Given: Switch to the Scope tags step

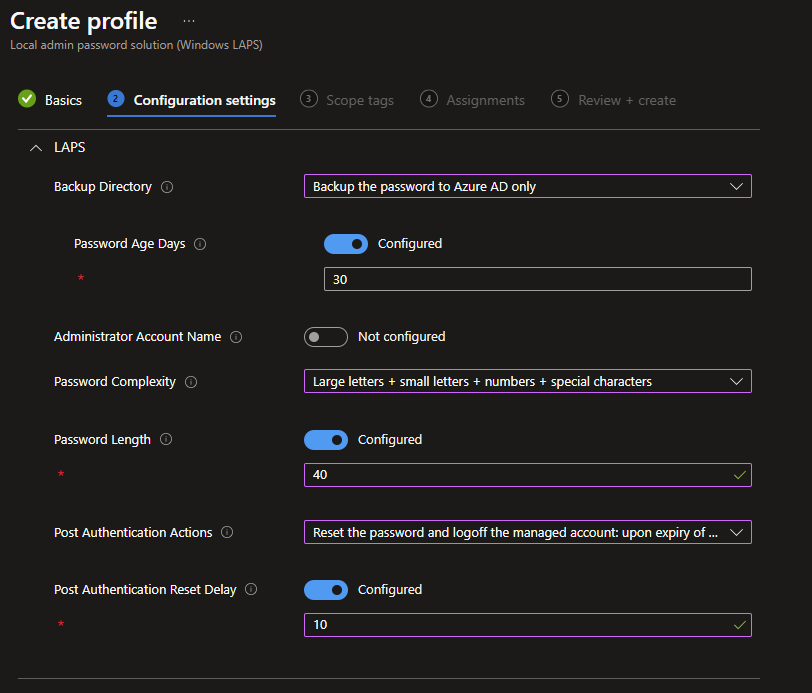Looking at the screenshot, I should coord(347,100).
